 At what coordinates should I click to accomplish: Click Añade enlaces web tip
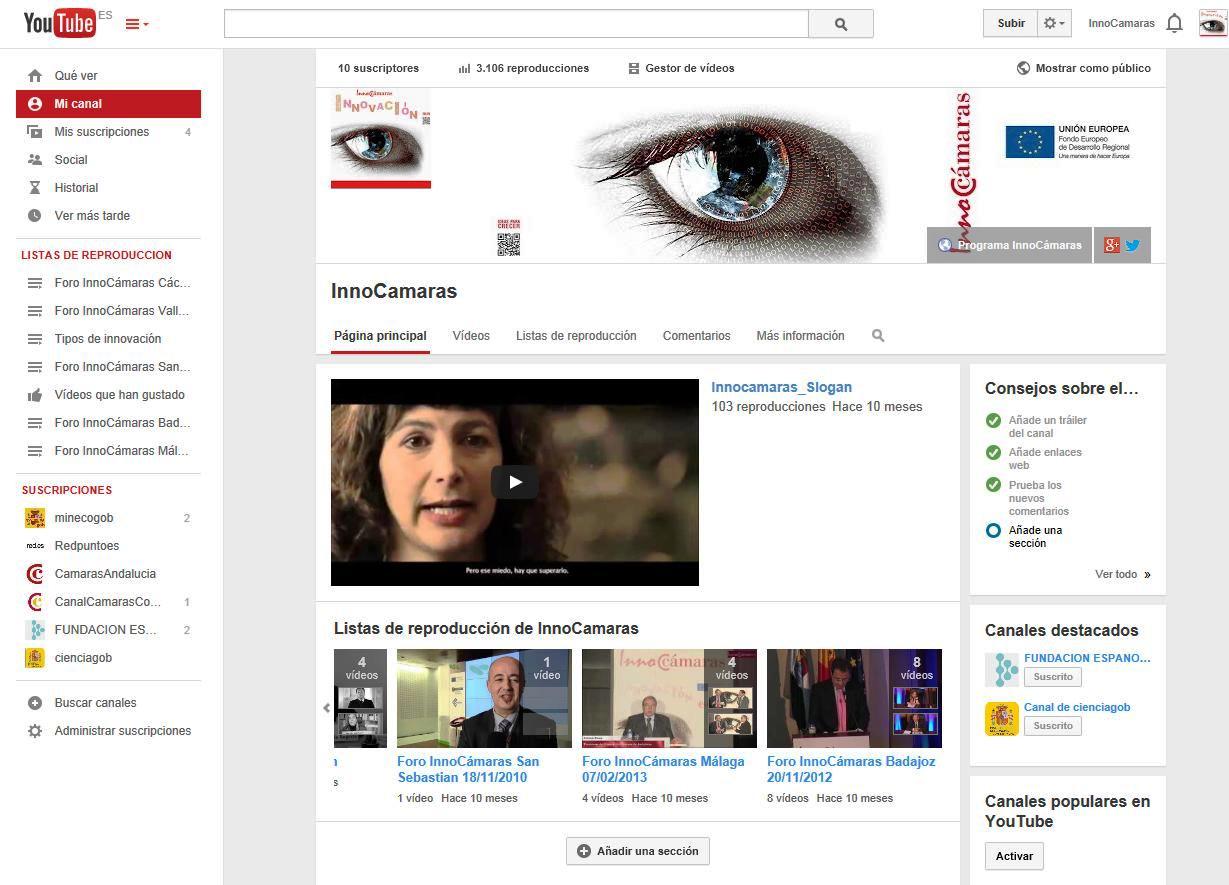click(1045, 459)
